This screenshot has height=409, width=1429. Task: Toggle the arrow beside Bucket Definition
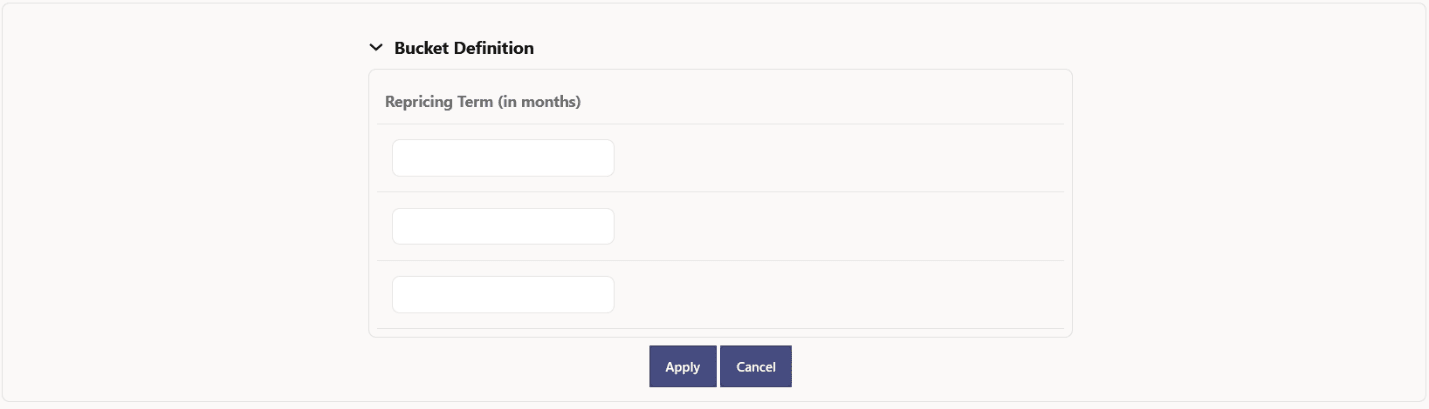(x=376, y=48)
